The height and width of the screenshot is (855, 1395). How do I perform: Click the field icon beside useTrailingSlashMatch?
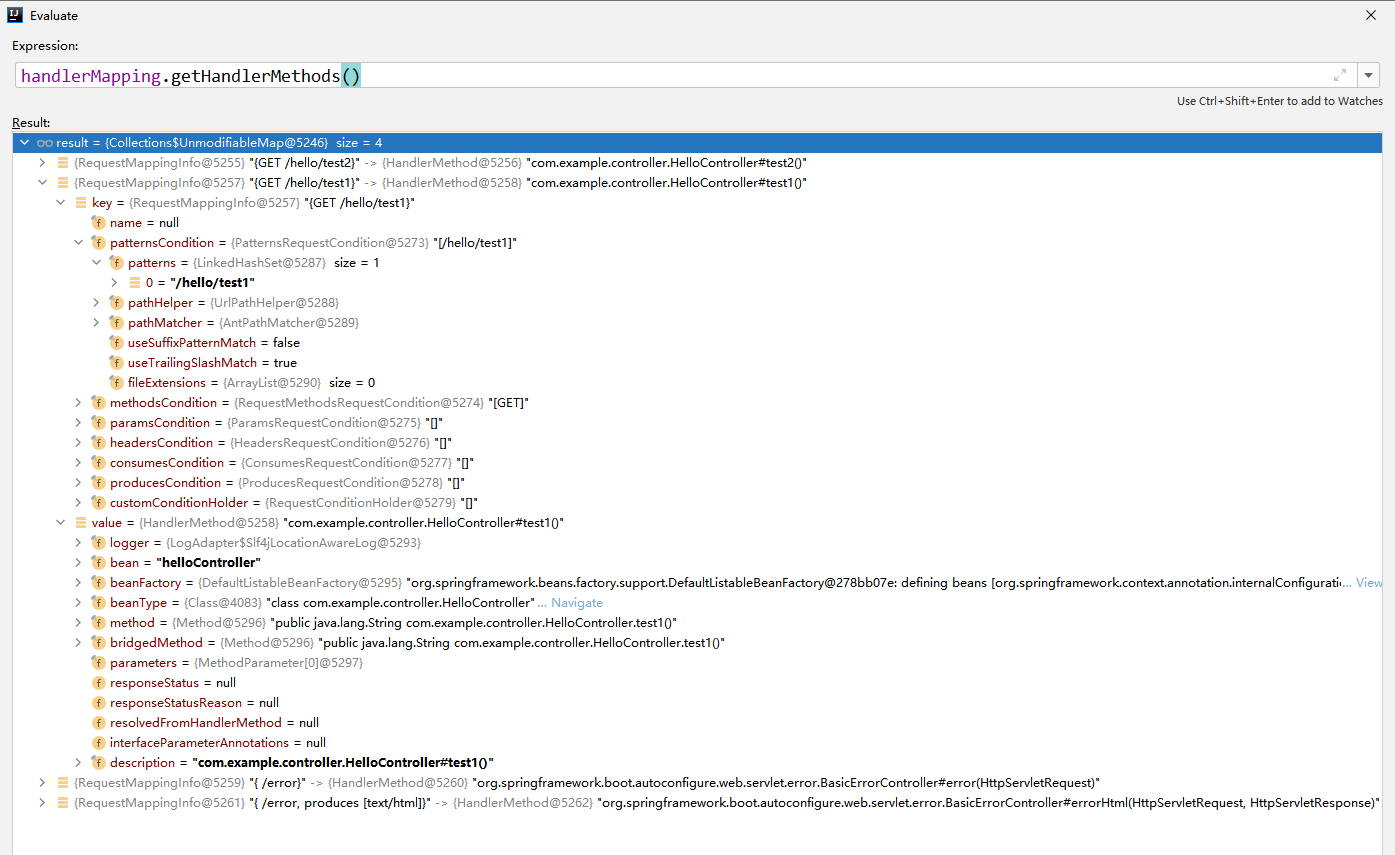pyautogui.click(x=117, y=363)
